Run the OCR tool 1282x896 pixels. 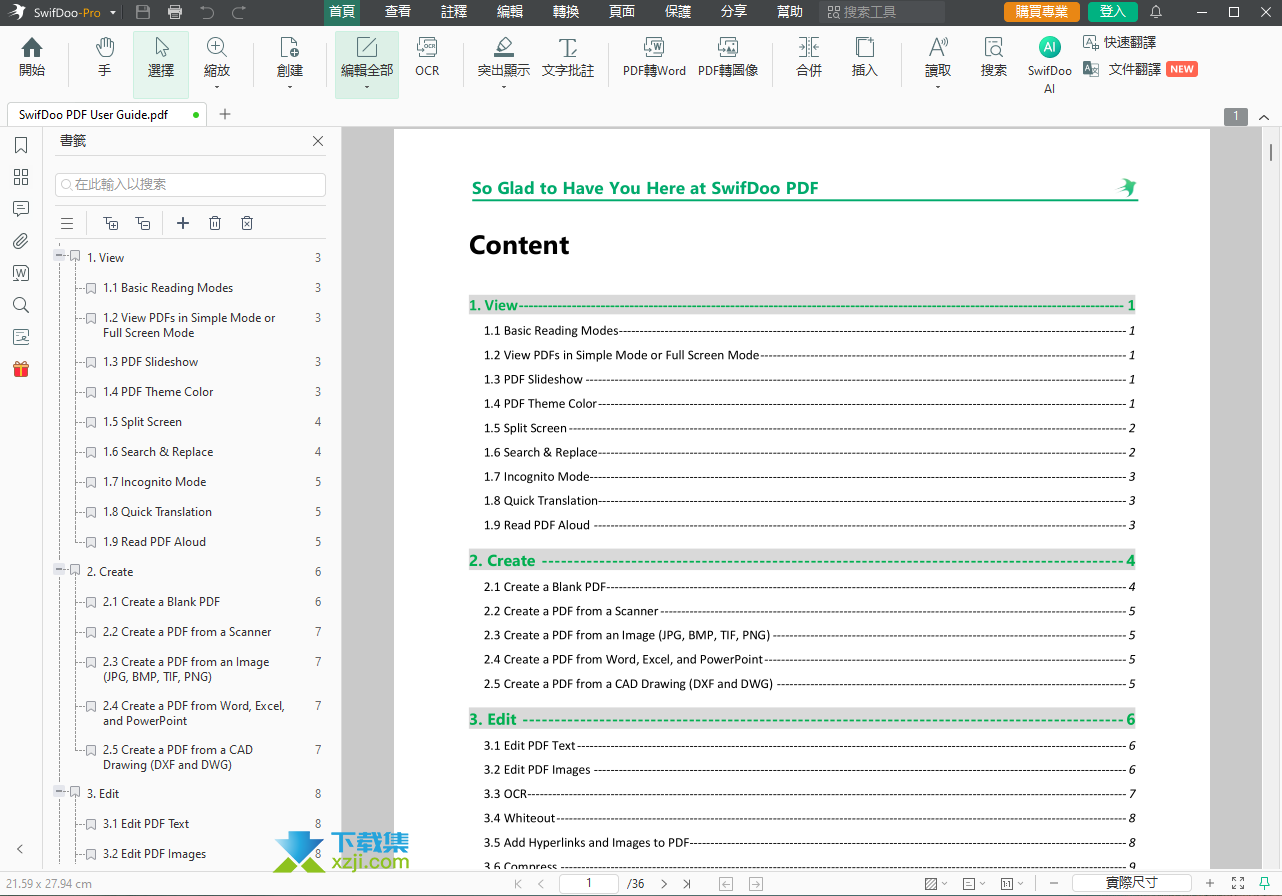pyautogui.click(x=427, y=59)
